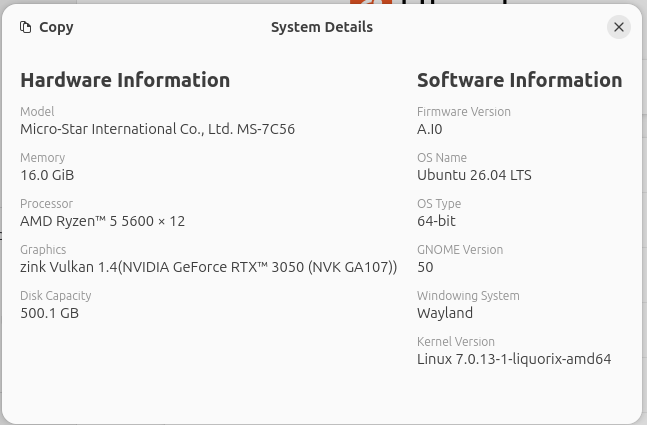Click the OS Type value 64-bit
Image resolution: width=647 pixels, height=425 pixels.
[436, 221]
